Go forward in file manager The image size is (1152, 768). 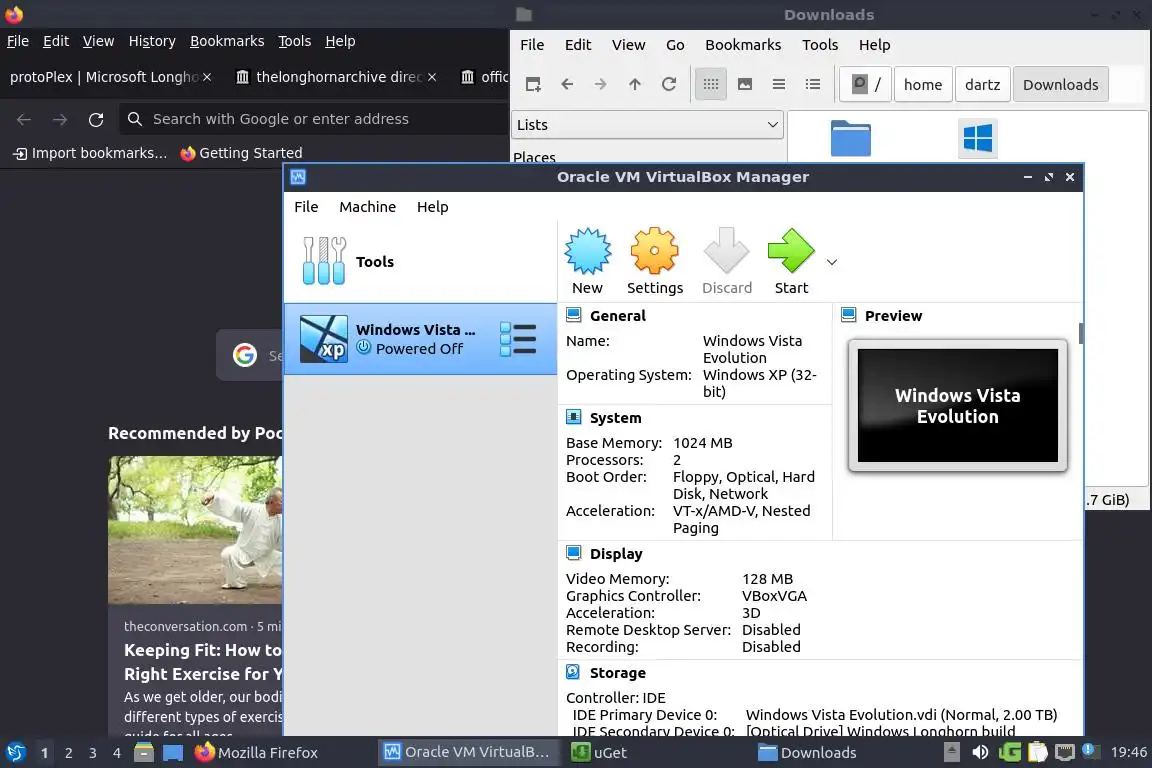pyautogui.click(x=601, y=85)
